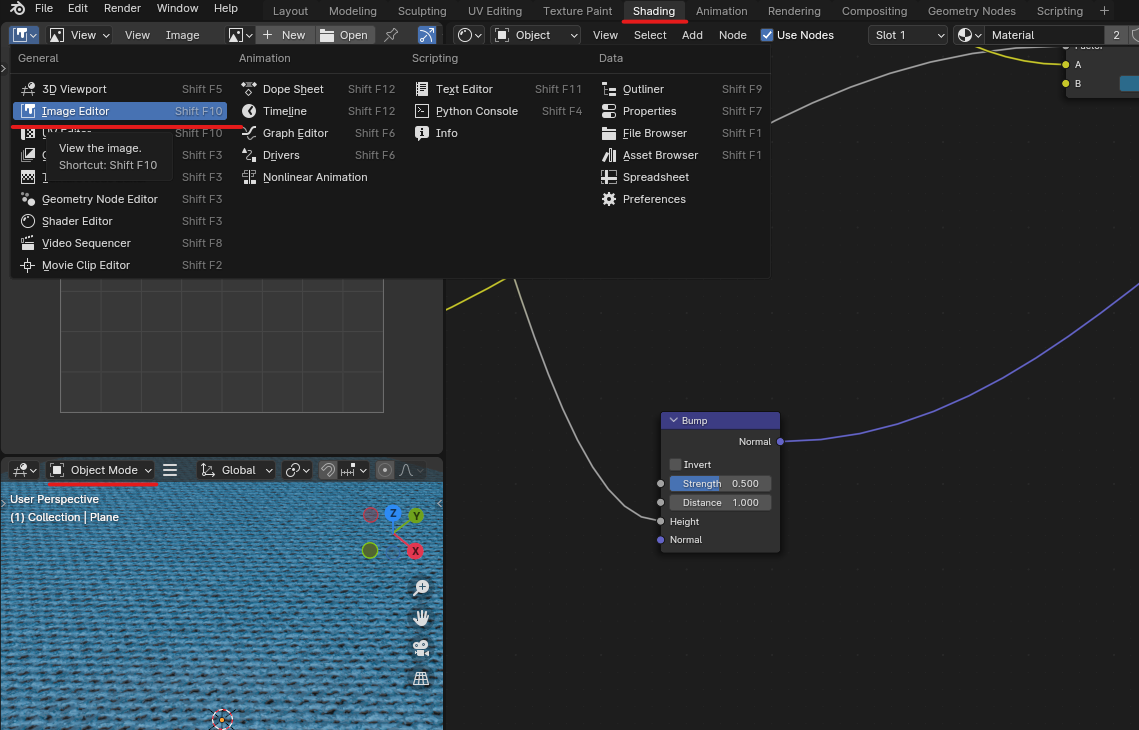Click the Properties editor icon
The image size is (1139, 730).
[x=609, y=111]
